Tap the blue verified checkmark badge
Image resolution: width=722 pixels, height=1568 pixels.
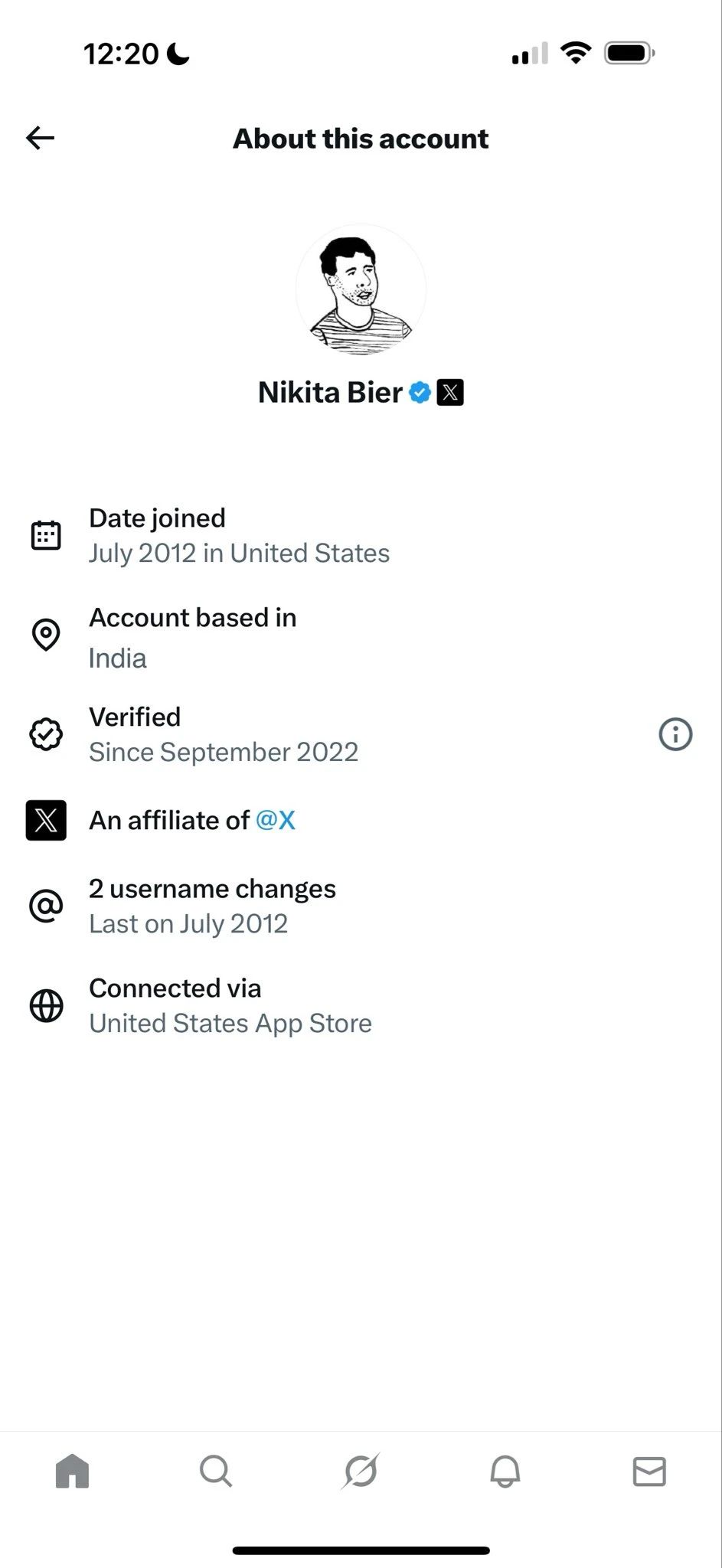(x=420, y=393)
